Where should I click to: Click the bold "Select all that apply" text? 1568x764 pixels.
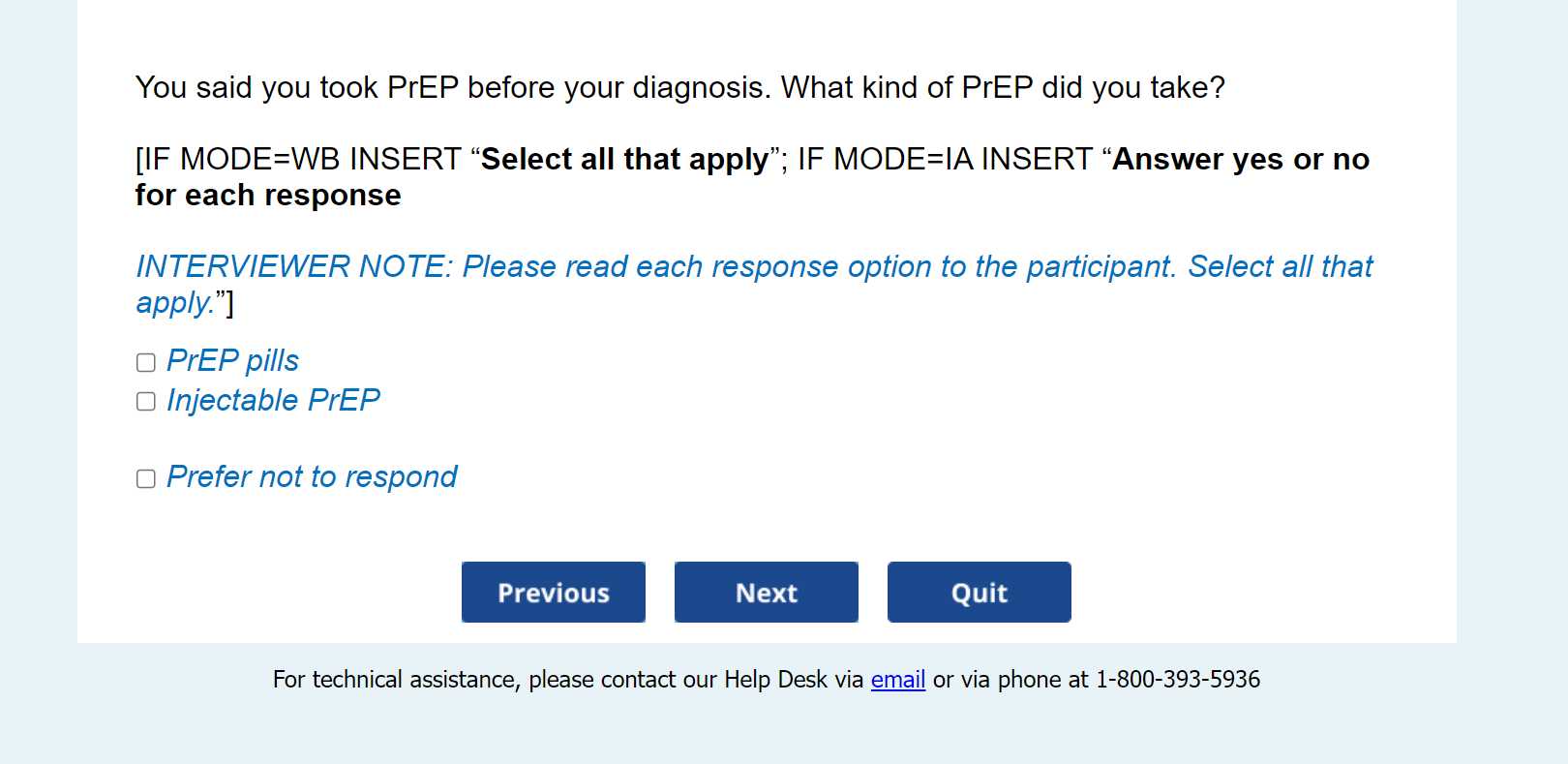(624, 160)
